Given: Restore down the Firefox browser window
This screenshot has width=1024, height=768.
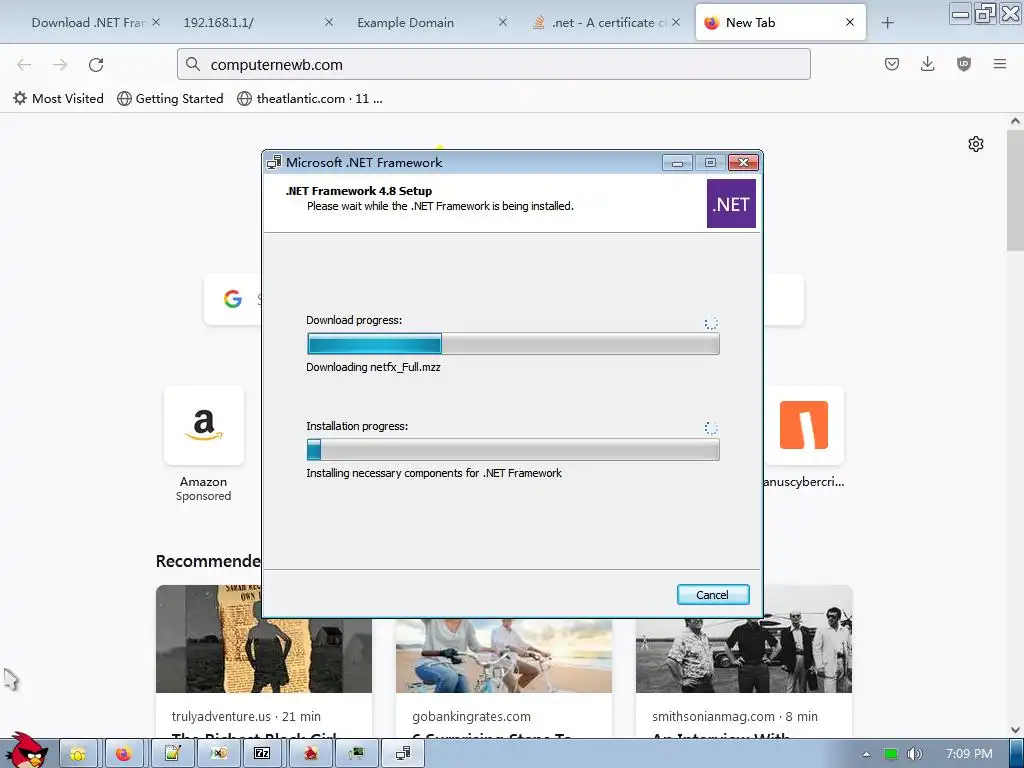Looking at the screenshot, I should (x=984, y=13).
